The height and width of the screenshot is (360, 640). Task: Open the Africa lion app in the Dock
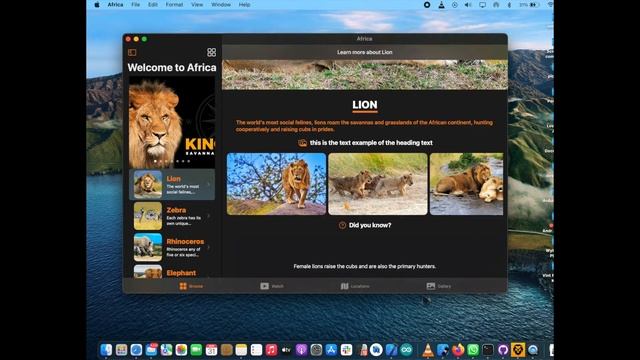(x=518, y=350)
